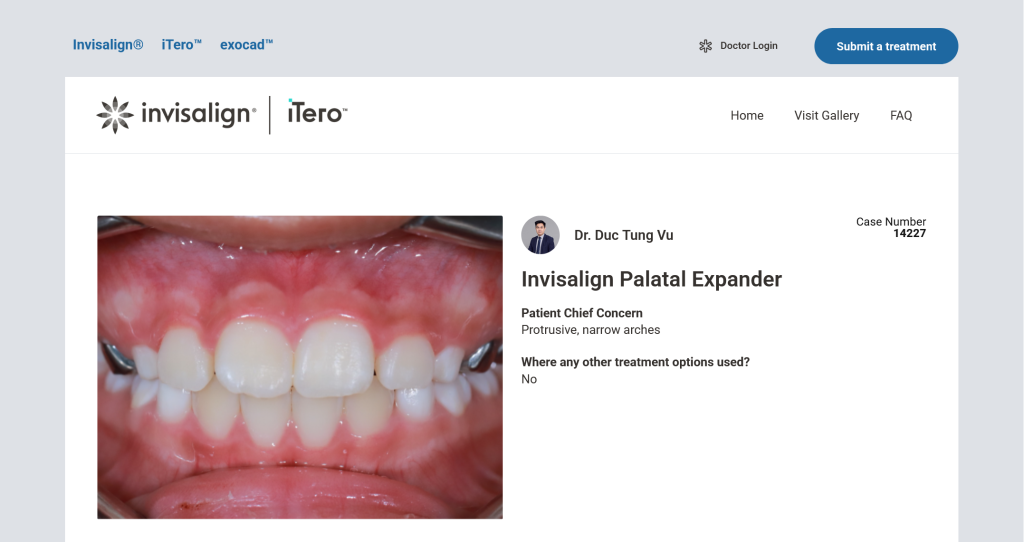Click the Patient Chief Concern label
This screenshot has height=542, width=1024.
click(x=582, y=313)
